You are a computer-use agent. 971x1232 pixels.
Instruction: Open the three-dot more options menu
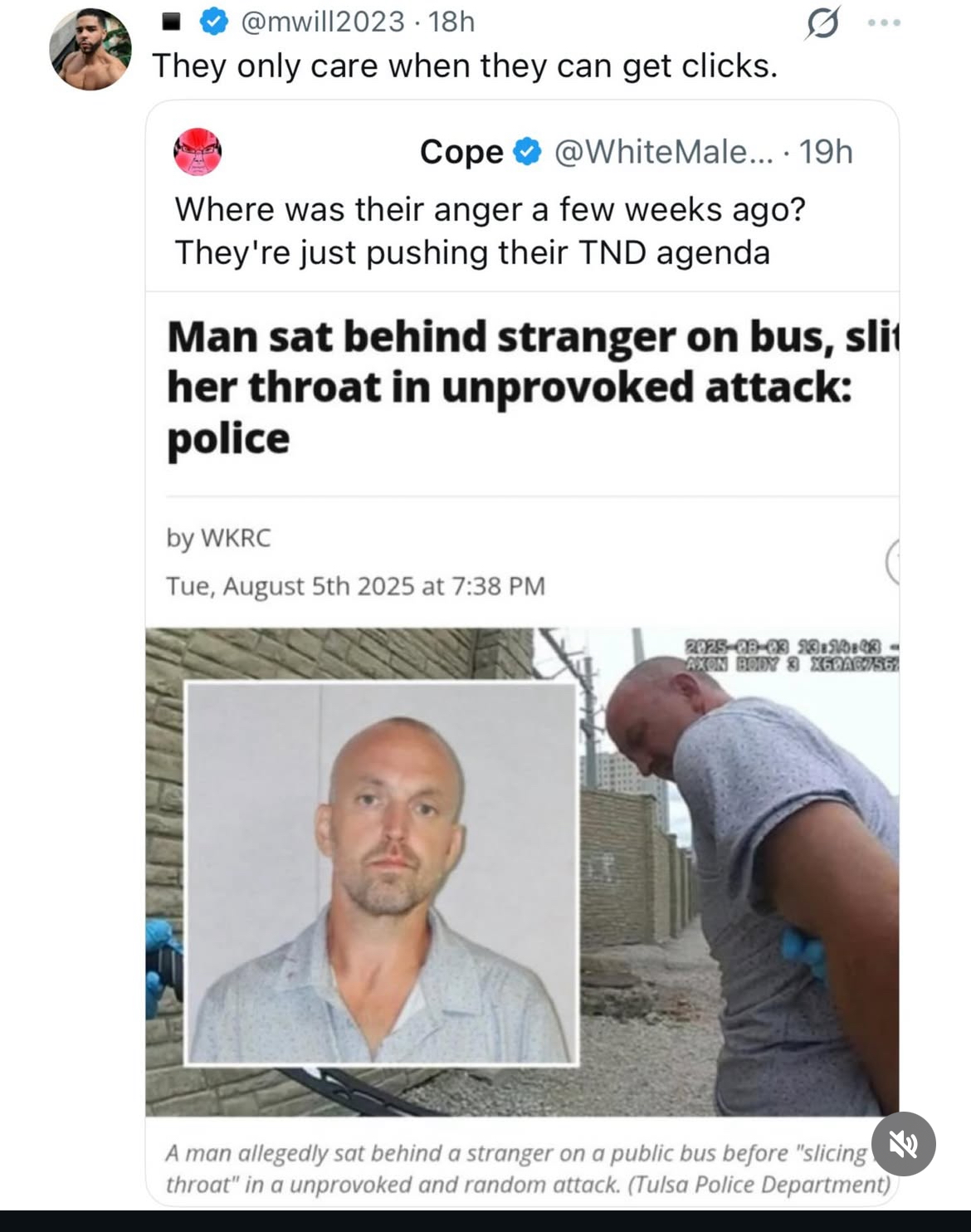point(884,23)
